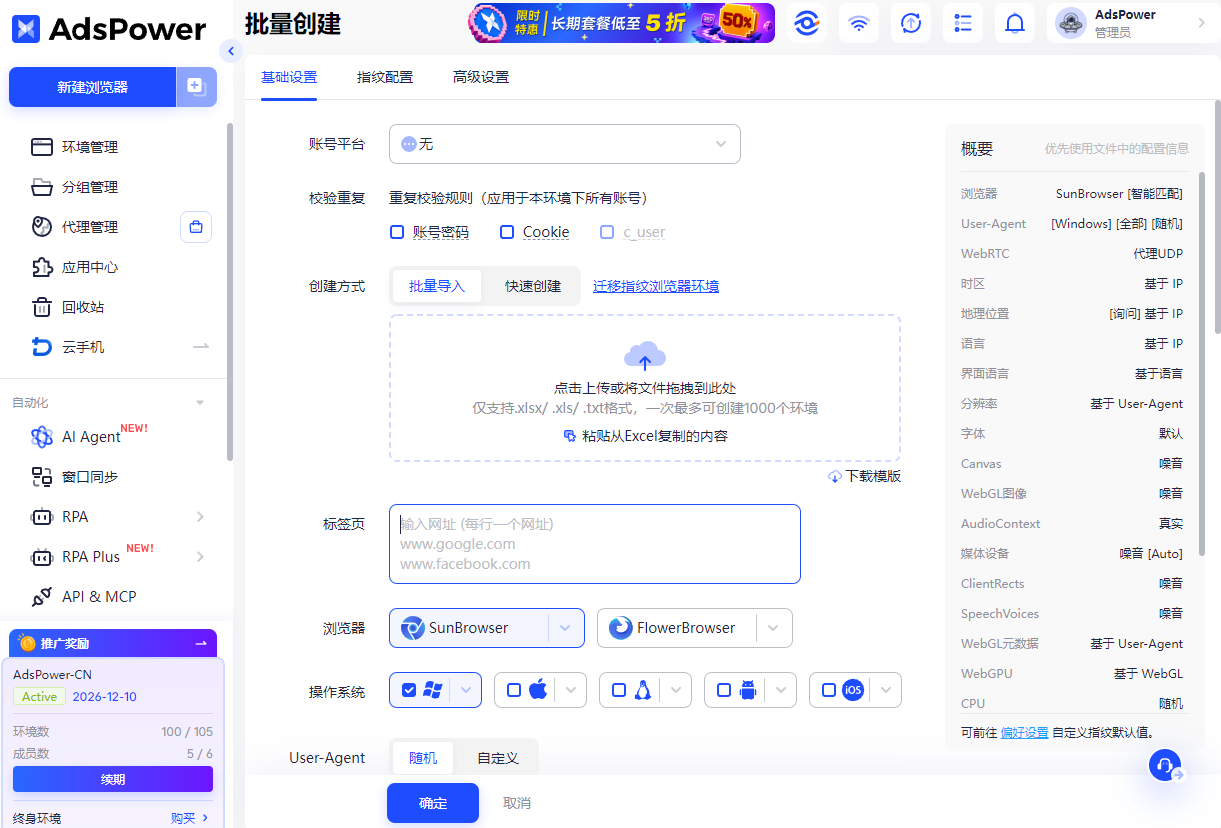The image size is (1221, 828).
Task: Click the 续期 renew button
Action: [113, 779]
